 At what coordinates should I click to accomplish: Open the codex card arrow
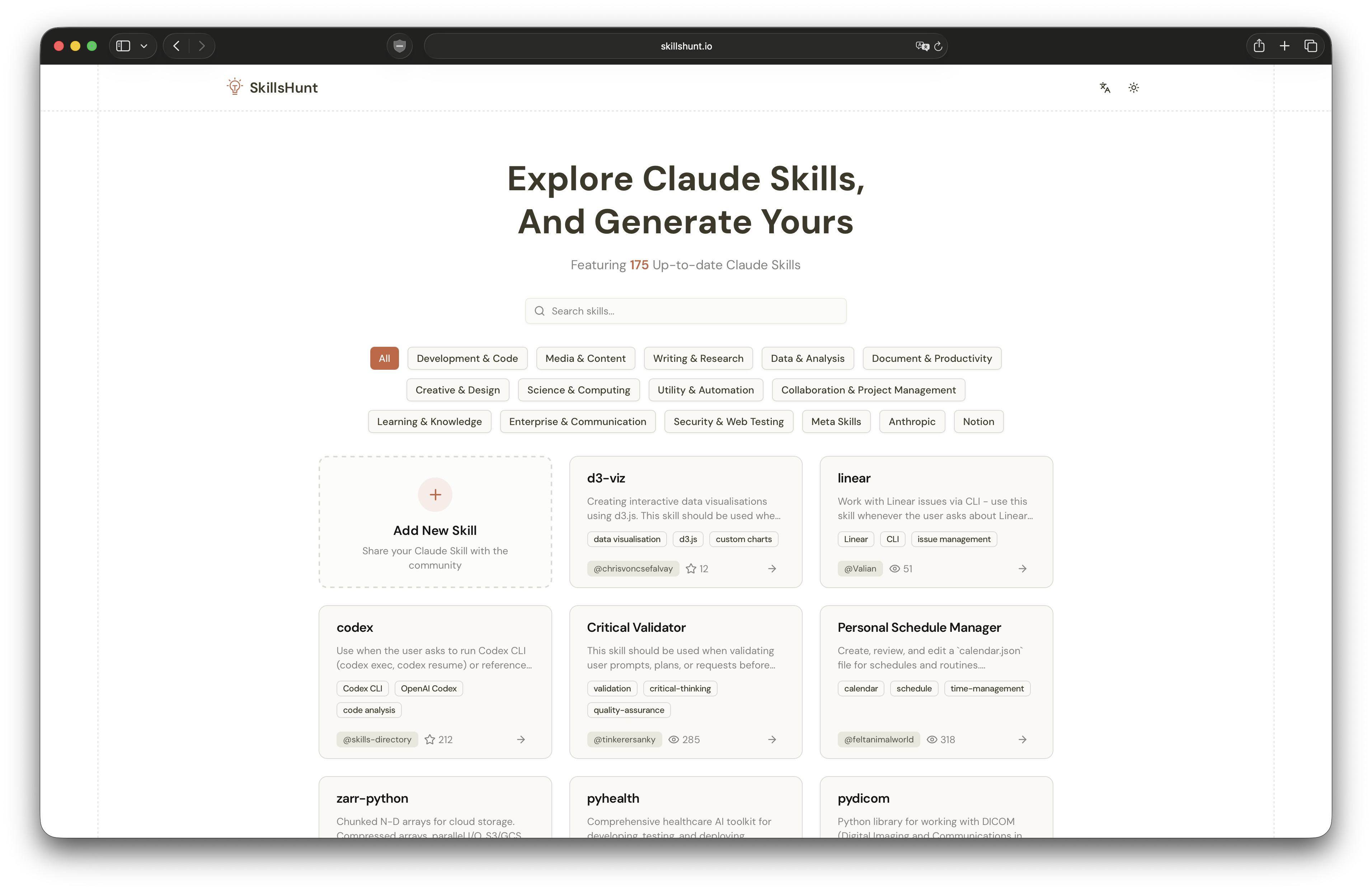pos(521,739)
